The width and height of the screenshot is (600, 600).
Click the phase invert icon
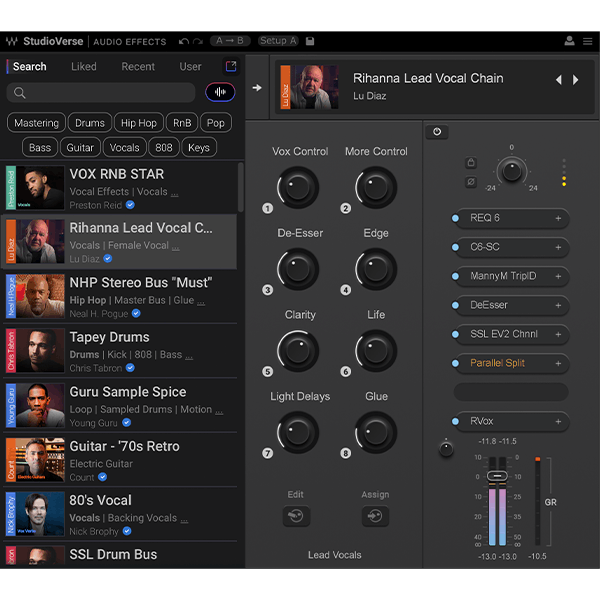tap(471, 182)
